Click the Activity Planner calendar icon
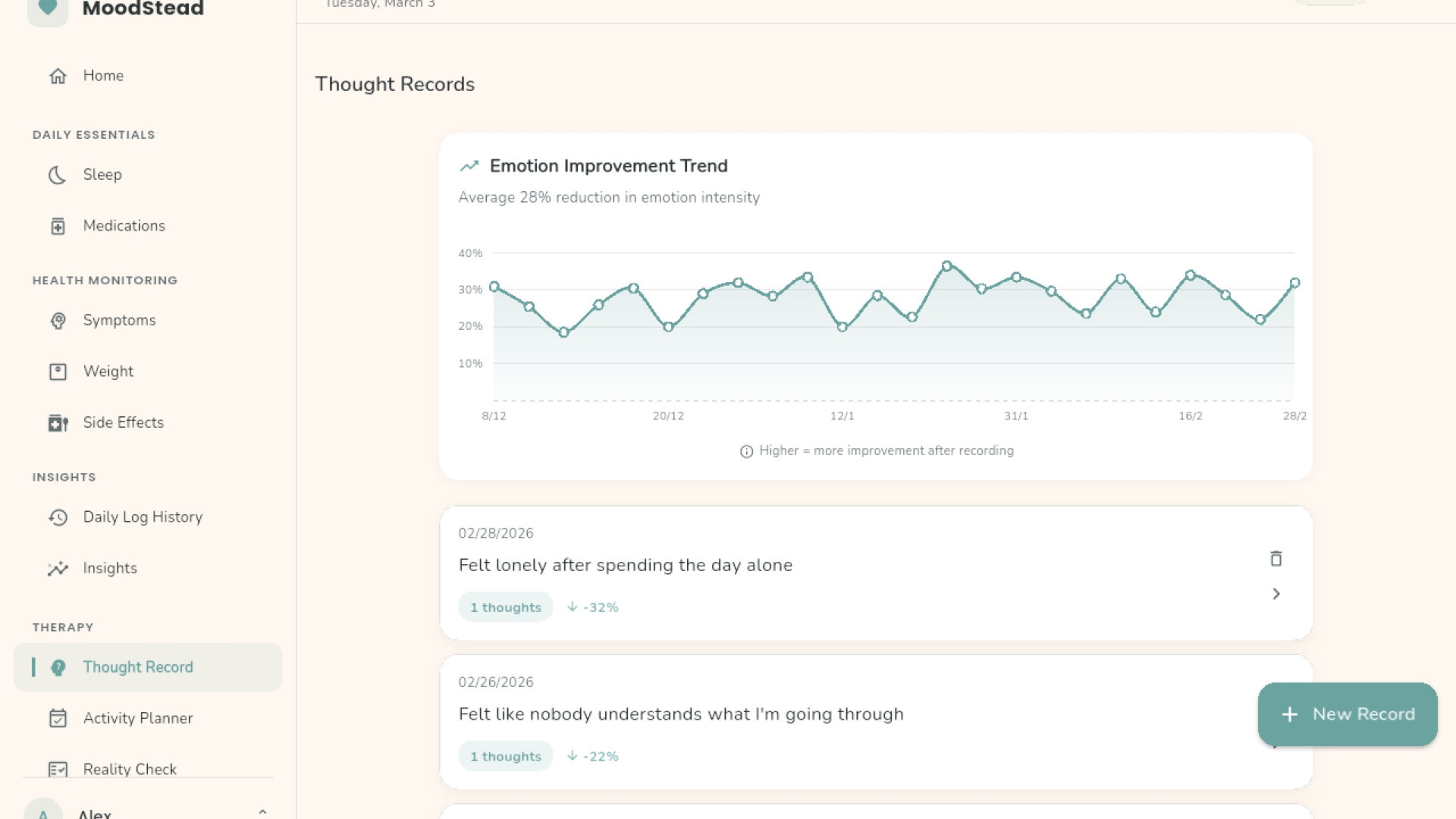The height and width of the screenshot is (819, 1456). tap(58, 718)
